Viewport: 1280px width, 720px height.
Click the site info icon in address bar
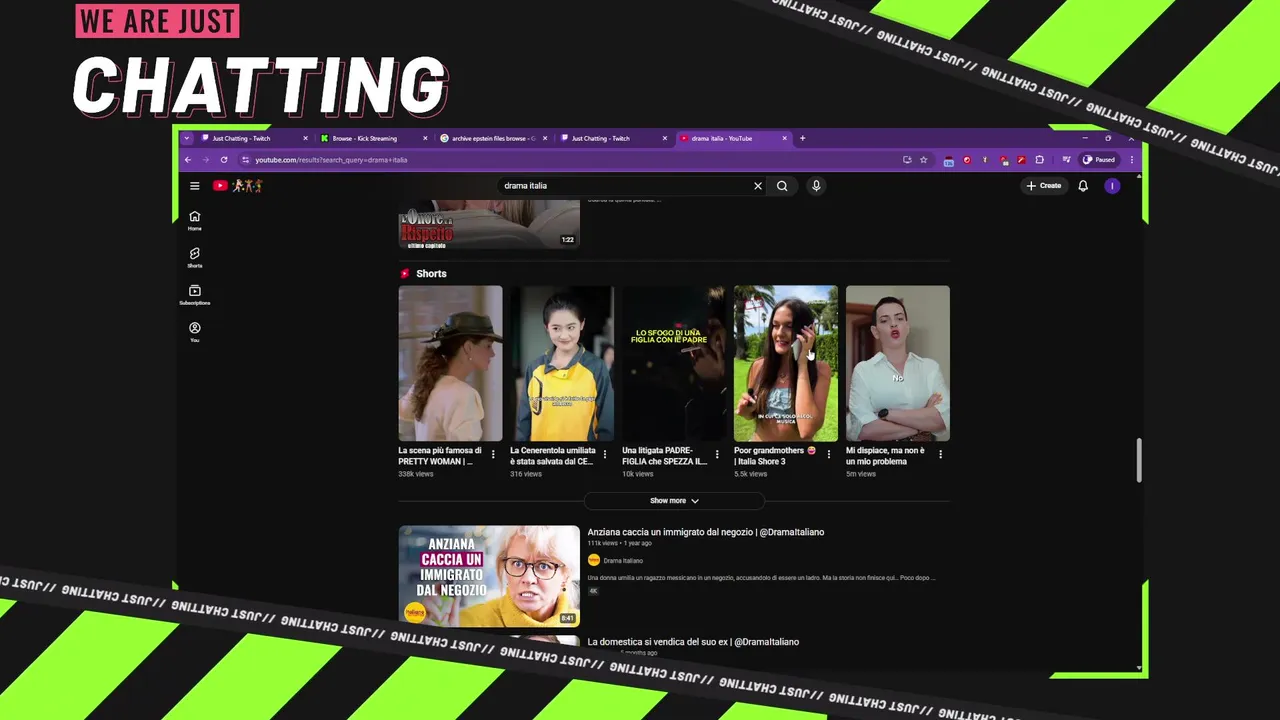(246, 160)
